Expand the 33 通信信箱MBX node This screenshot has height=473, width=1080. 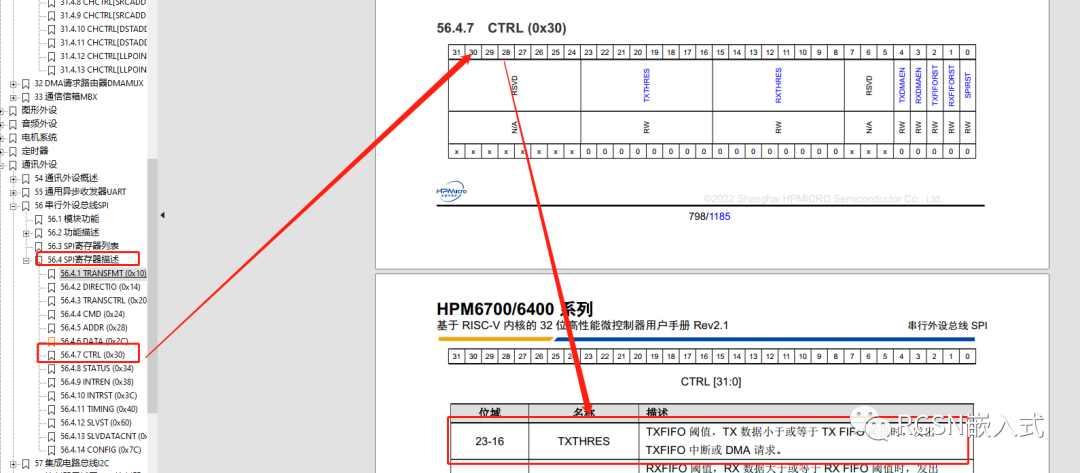tap(13, 97)
